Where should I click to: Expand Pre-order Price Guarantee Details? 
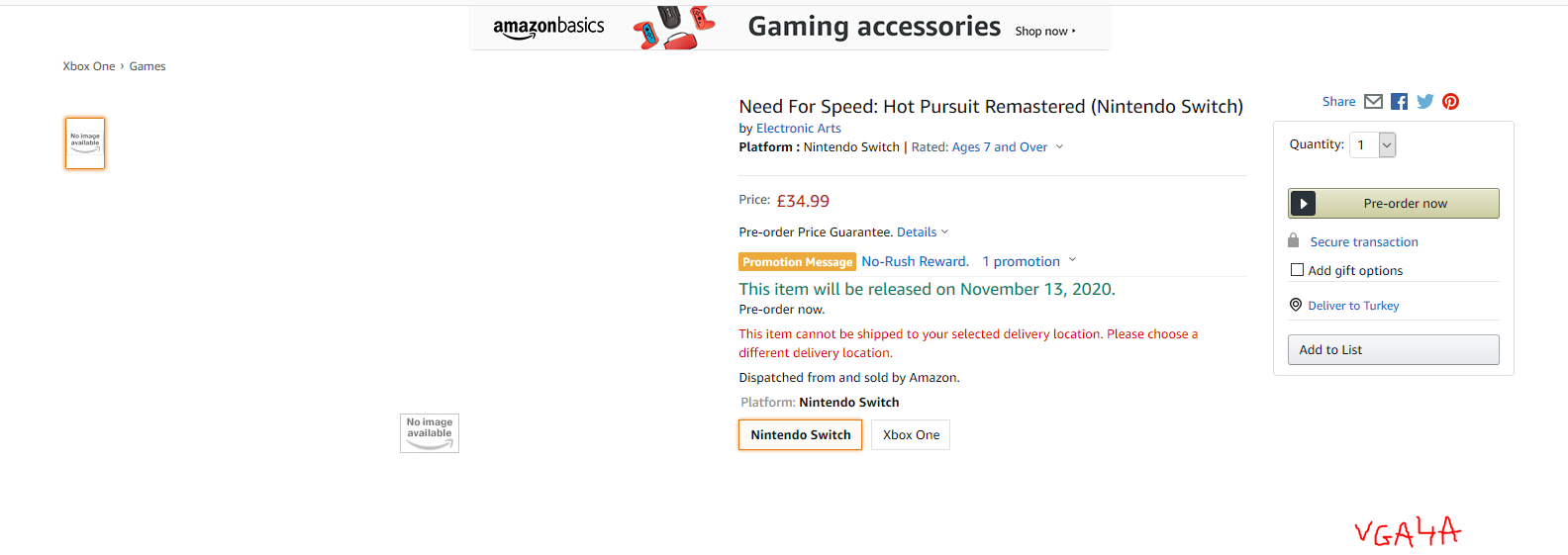(x=923, y=232)
